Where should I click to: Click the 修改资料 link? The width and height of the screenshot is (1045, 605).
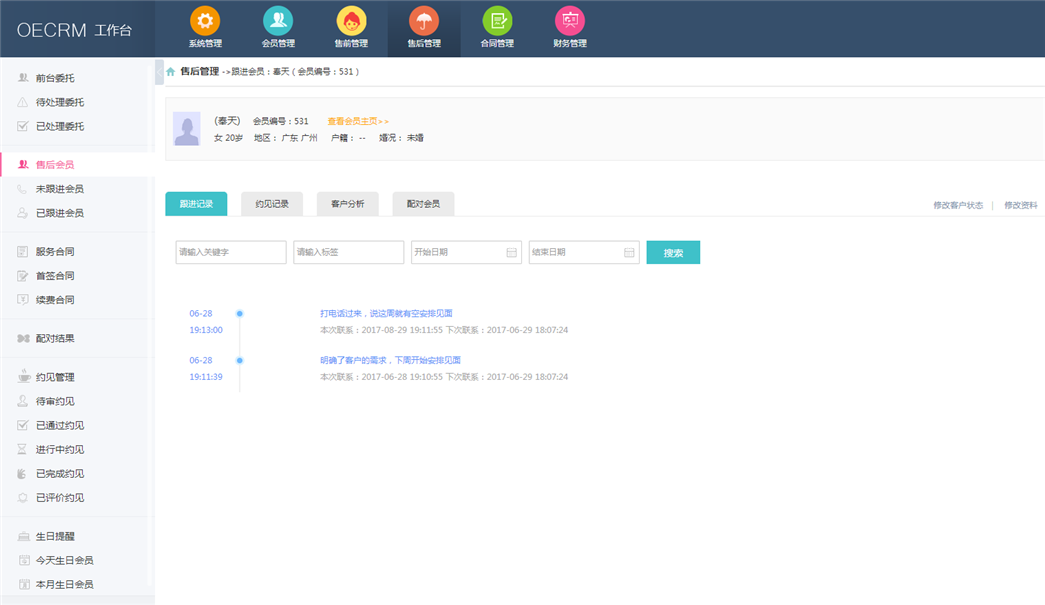click(1020, 205)
